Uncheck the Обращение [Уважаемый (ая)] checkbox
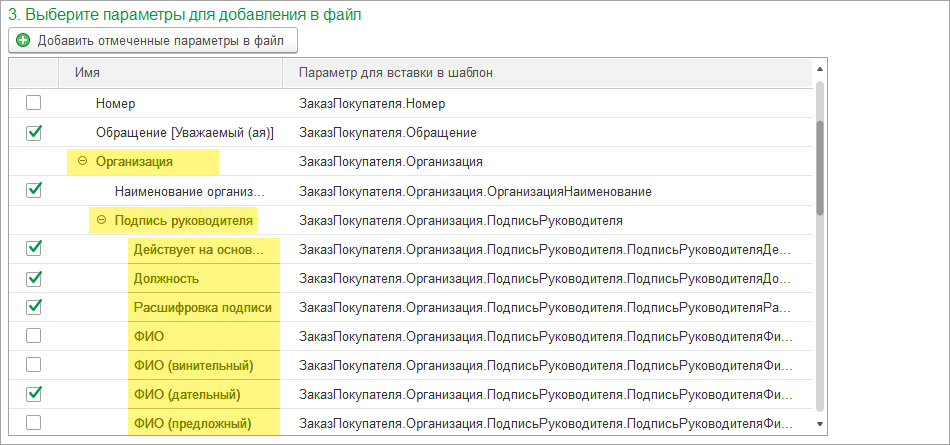This screenshot has width=950, height=445. pyautogui.click(x=34, y=132)
